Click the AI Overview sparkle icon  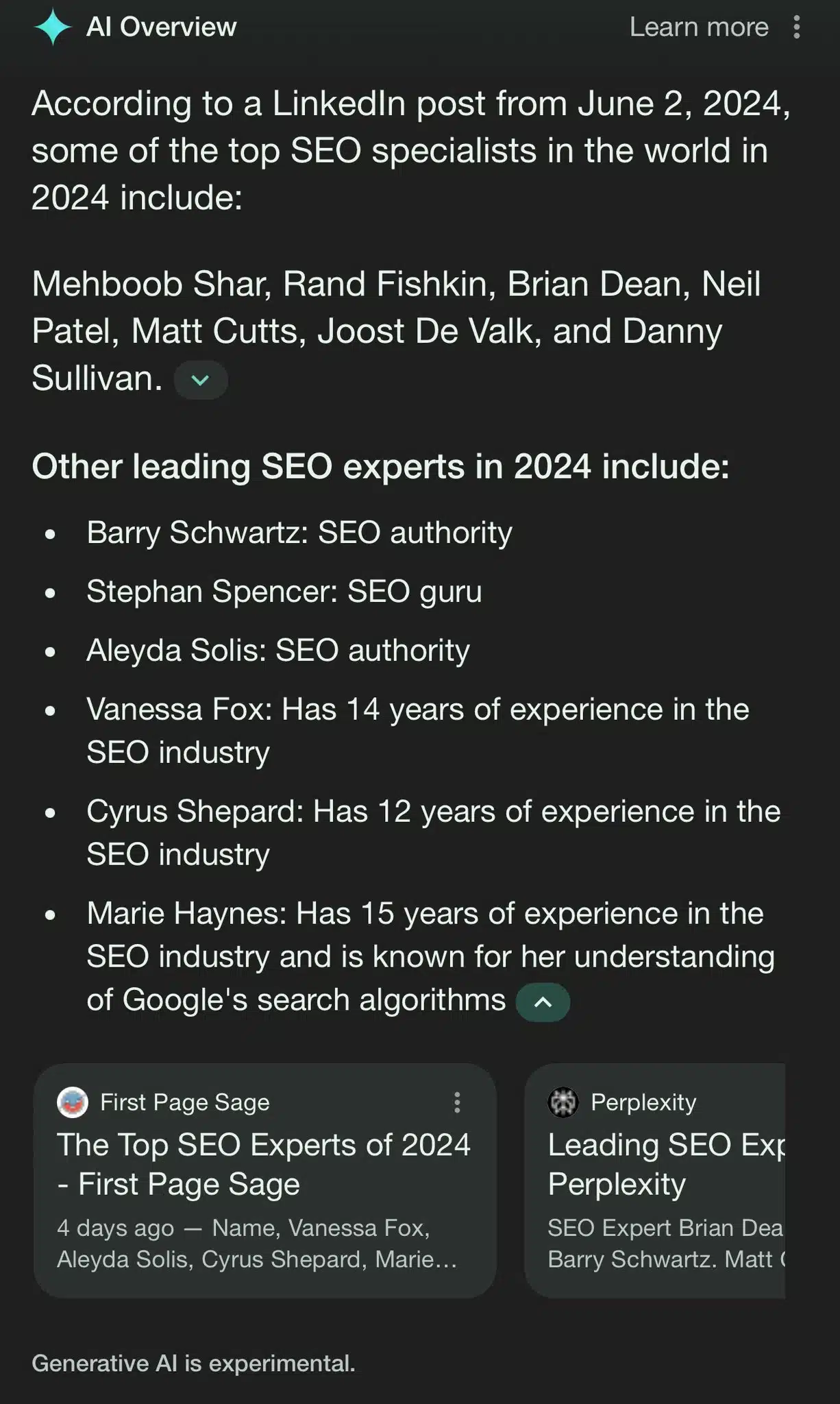point(55,27)
